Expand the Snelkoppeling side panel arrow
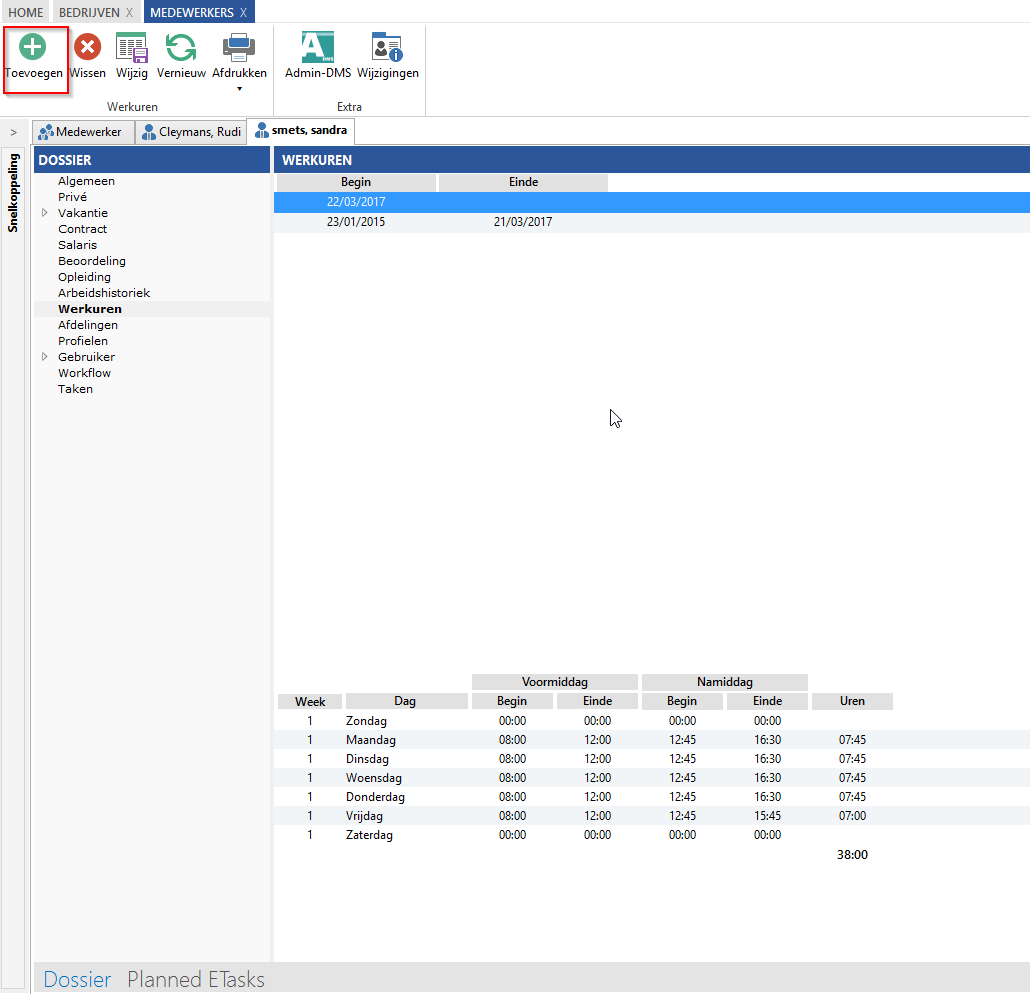Viewport: 1030px width, 994px height. click(13, 132)
